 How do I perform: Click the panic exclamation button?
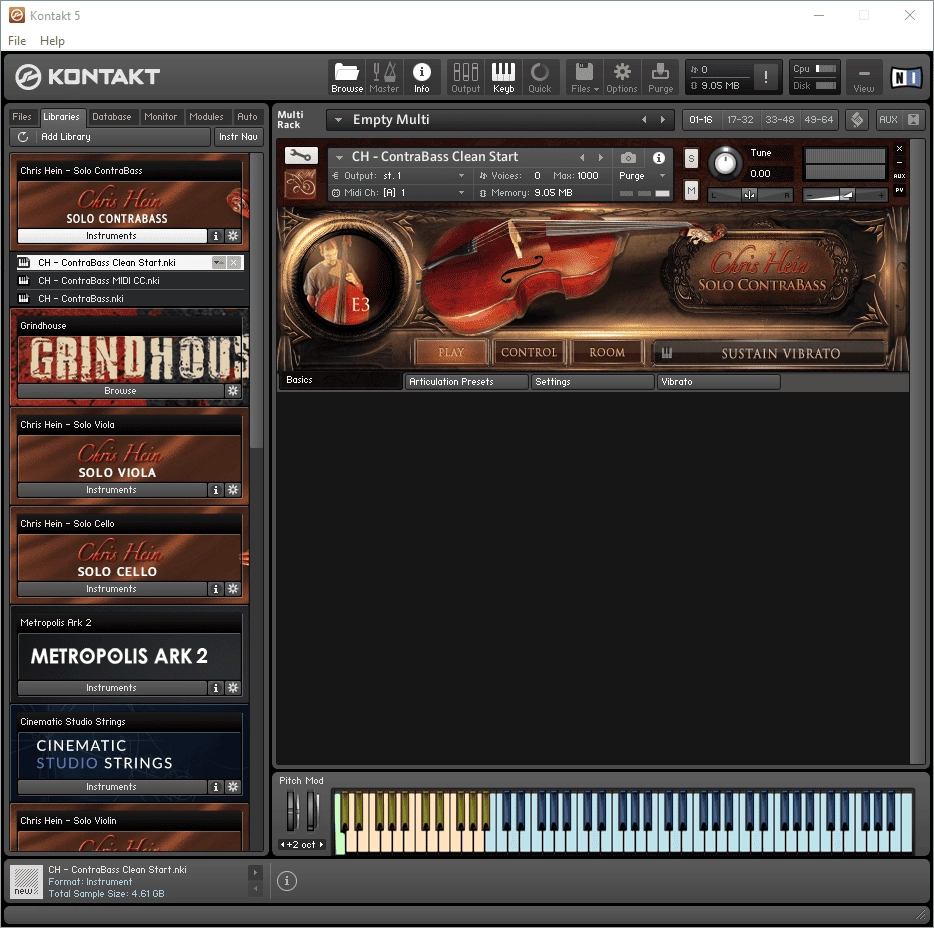coord(765,77)
